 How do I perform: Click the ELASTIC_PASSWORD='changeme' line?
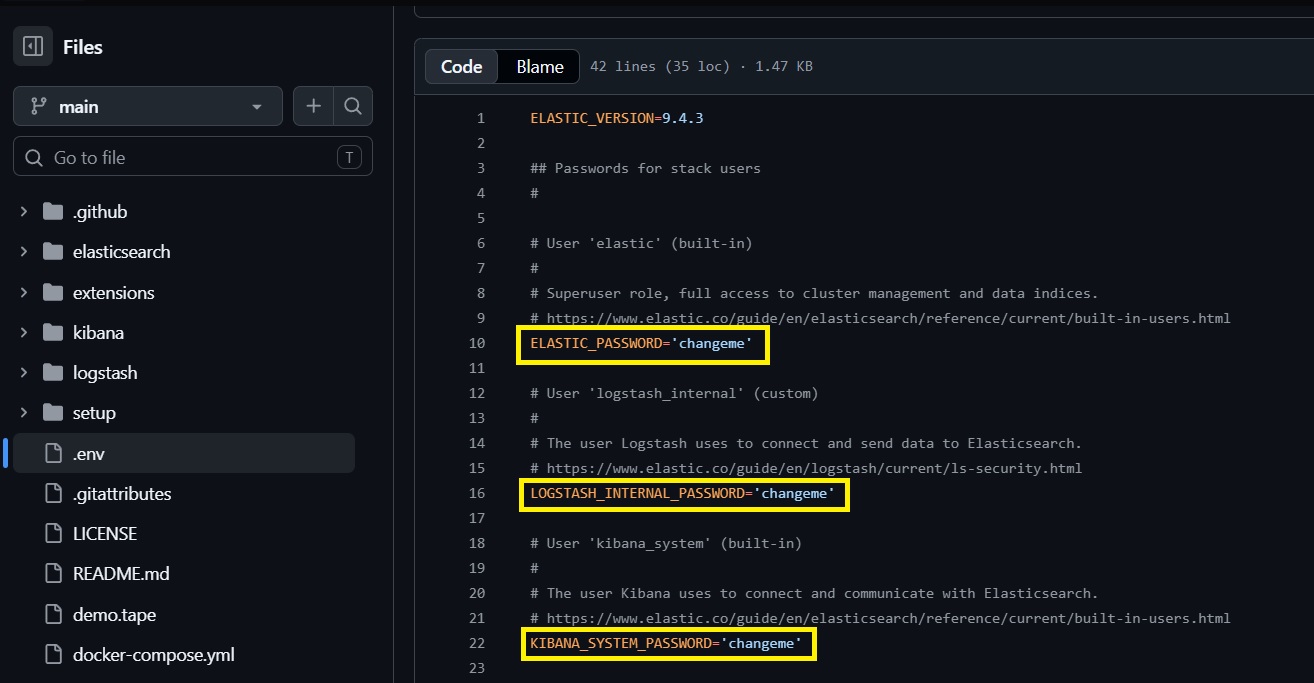[x=640, y=343]
